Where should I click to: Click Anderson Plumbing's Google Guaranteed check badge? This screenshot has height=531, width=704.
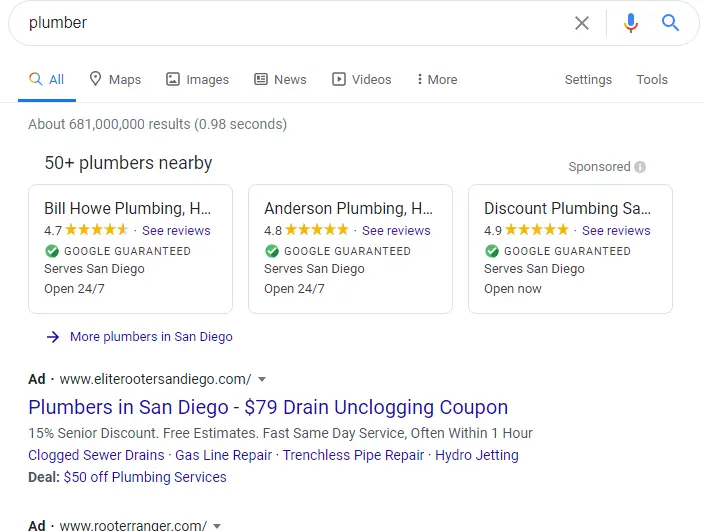pyautogui.click(x=272, y=251)
